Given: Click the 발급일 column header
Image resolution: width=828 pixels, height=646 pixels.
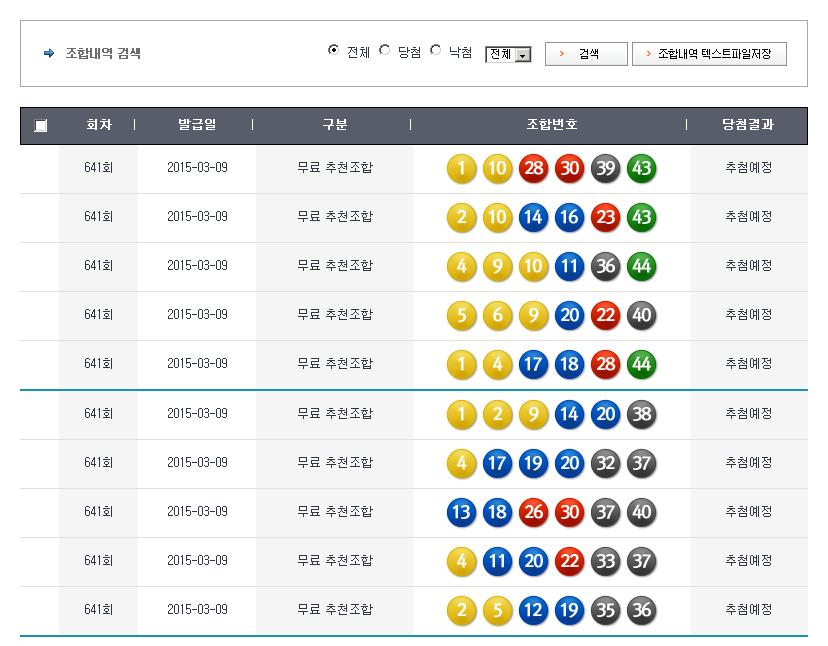Looking at the screenshot, I should tap(197, 125).
